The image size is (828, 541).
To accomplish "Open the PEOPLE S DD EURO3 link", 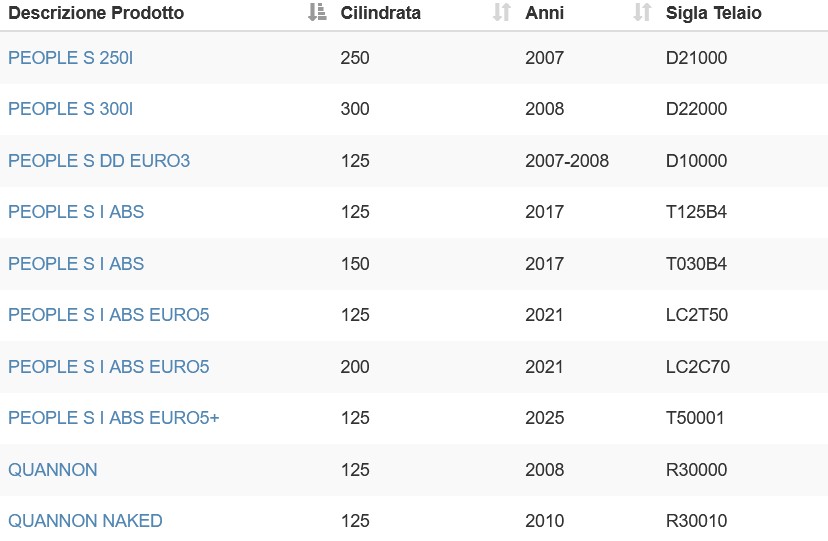I will 99,160.
